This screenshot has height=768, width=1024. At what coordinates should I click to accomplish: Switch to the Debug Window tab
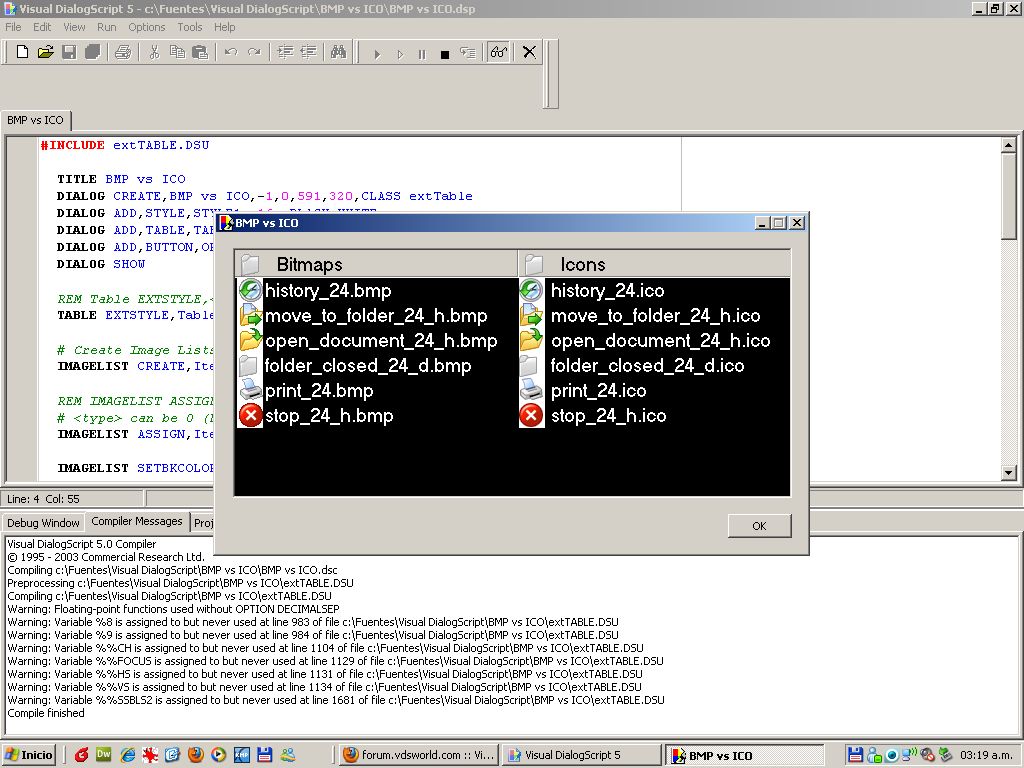43,523
